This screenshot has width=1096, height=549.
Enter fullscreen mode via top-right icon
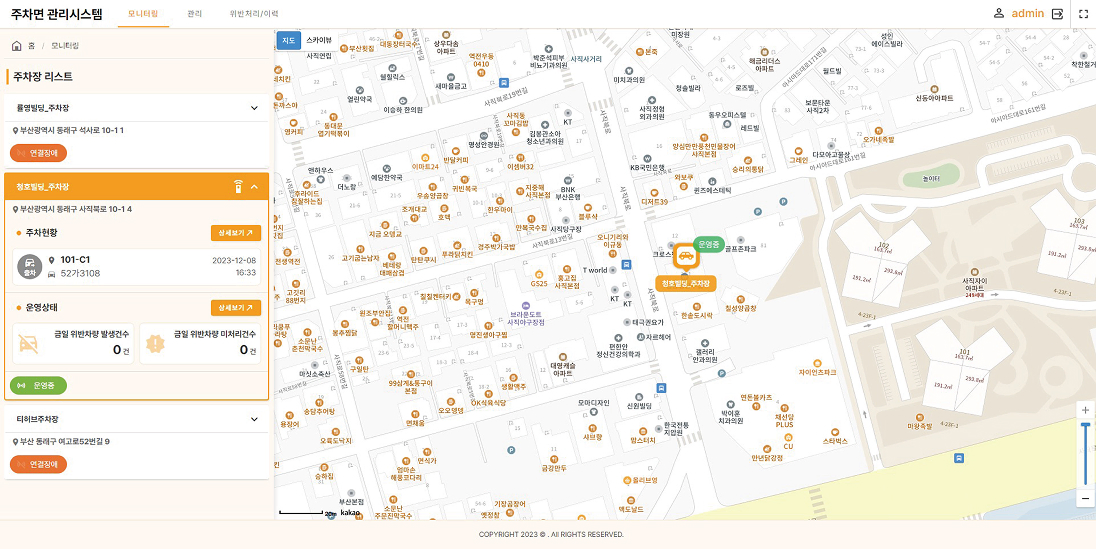click(1084, 14)
